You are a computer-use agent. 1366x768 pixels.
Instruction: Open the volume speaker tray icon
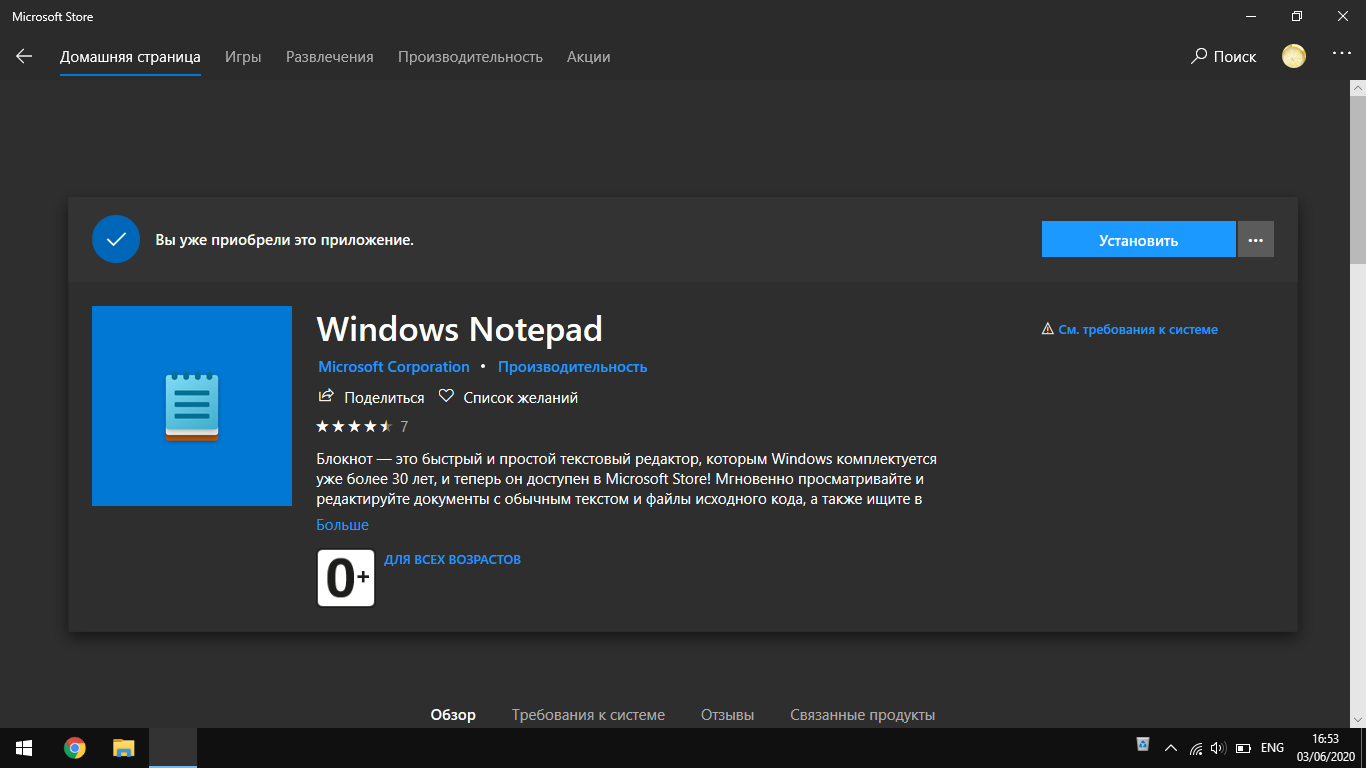coord(1217,747)
